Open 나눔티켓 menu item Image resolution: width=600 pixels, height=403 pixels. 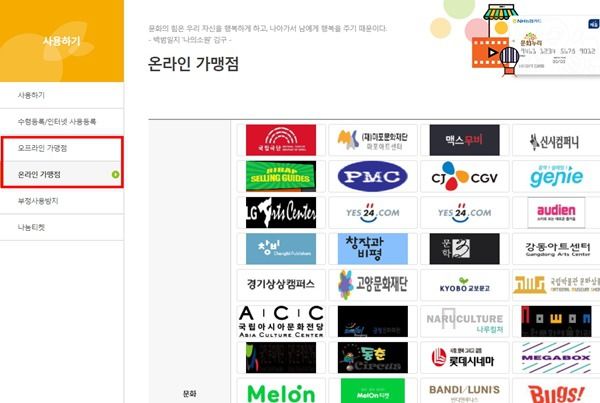tap(62, 227)
